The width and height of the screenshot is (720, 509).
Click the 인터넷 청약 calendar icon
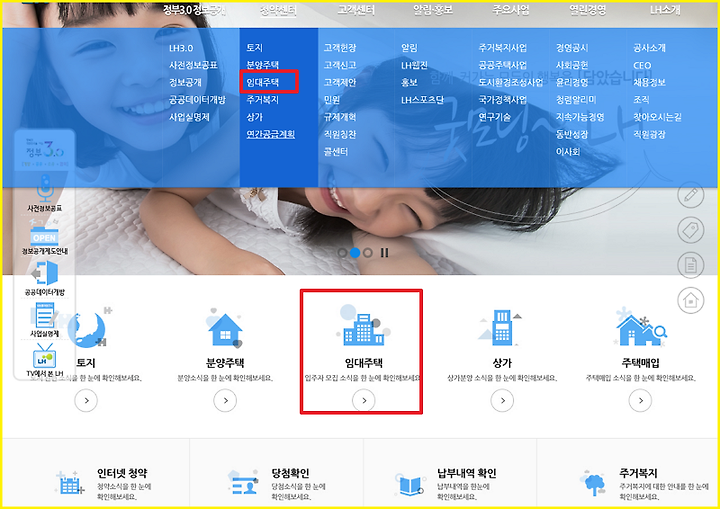click(x=70, y=483)
